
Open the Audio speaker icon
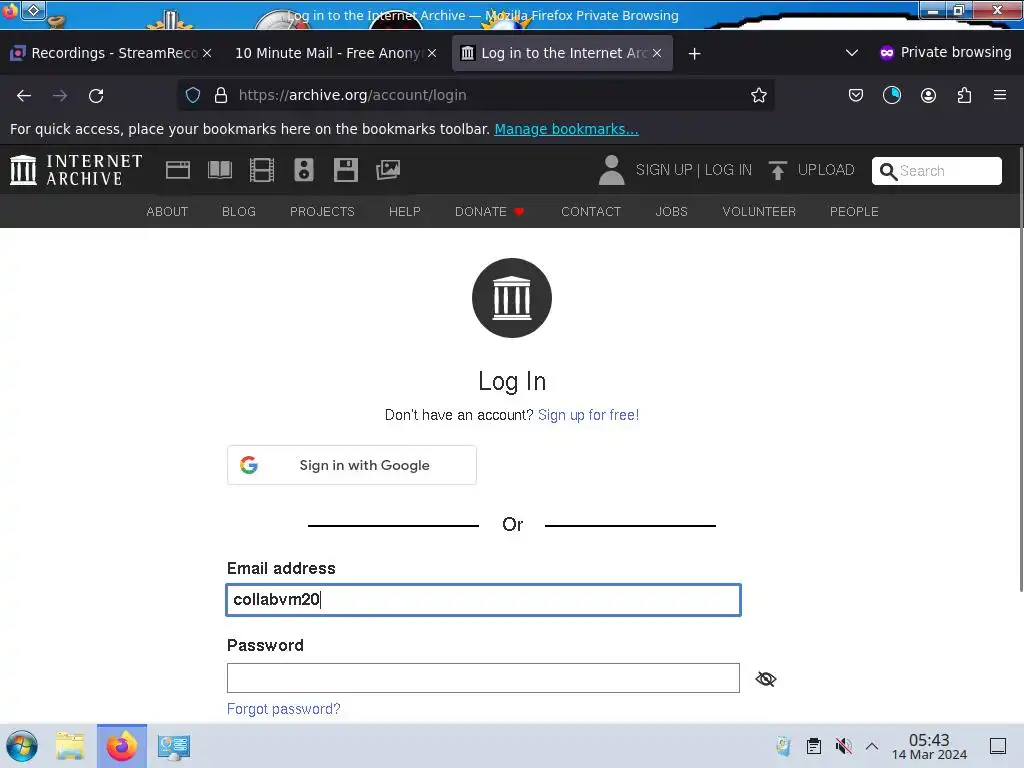(304, 170)
